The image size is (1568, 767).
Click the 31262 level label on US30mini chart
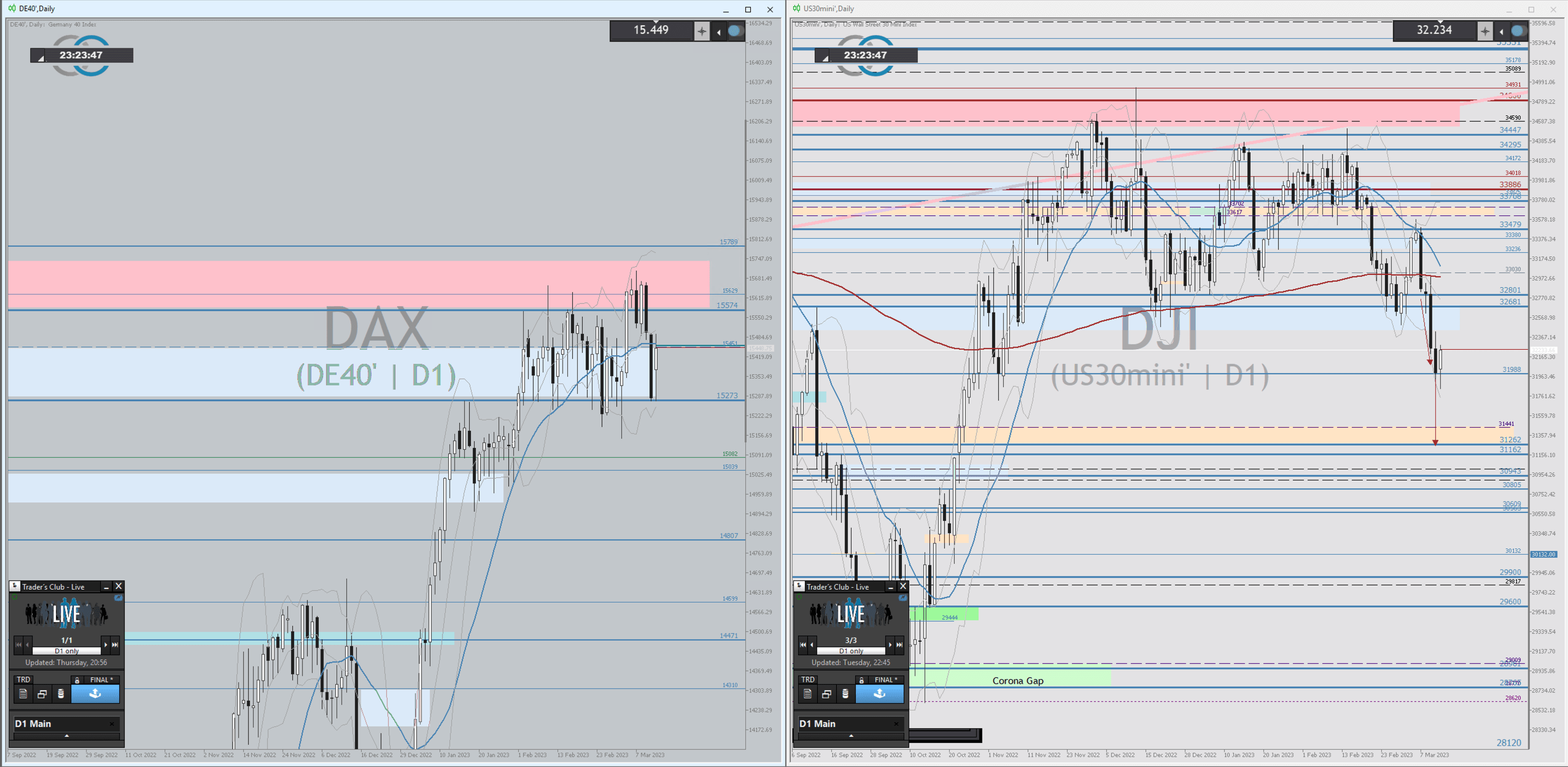click(x=1510, y=439)
